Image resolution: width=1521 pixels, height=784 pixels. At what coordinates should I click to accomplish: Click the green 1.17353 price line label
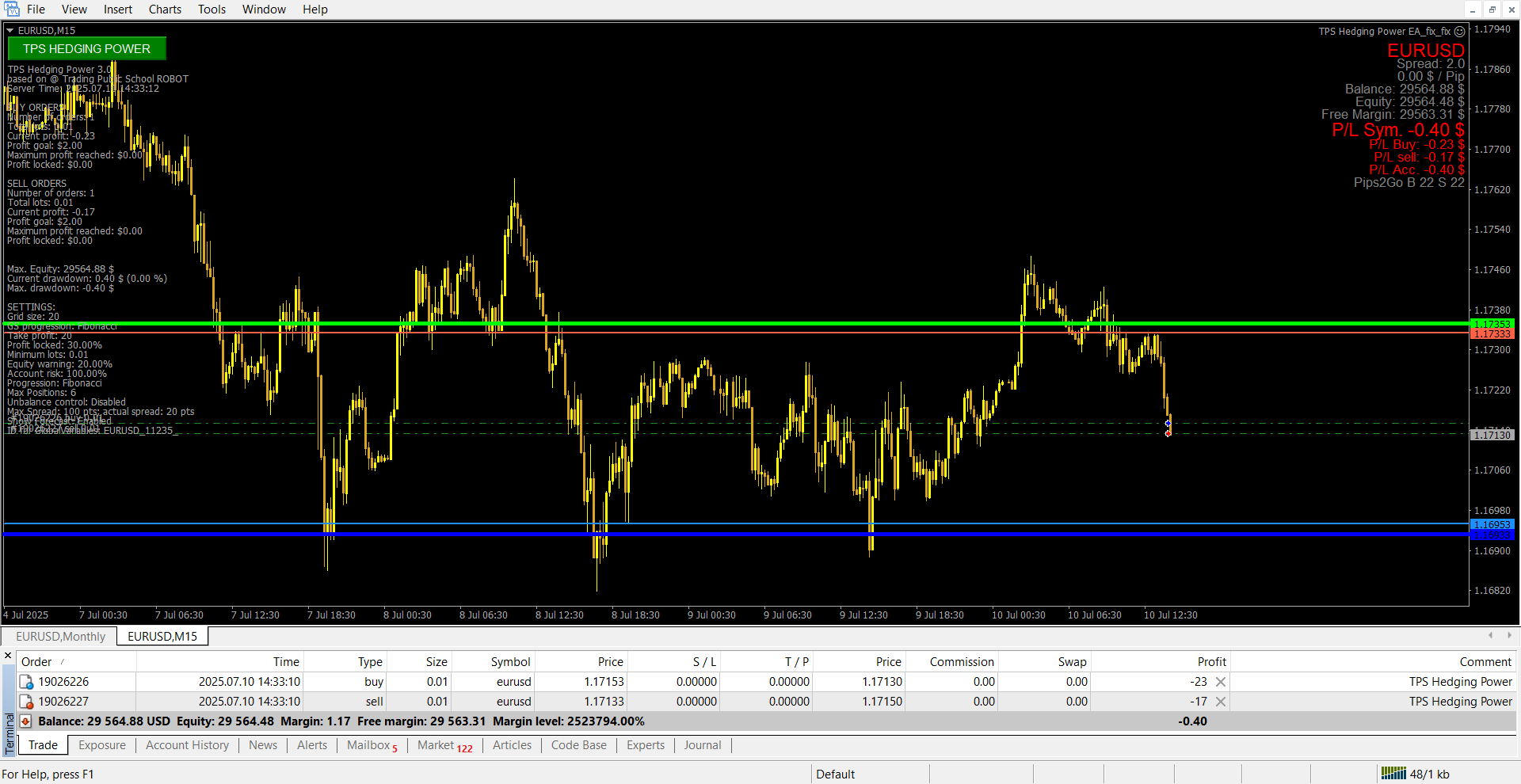1492,324
